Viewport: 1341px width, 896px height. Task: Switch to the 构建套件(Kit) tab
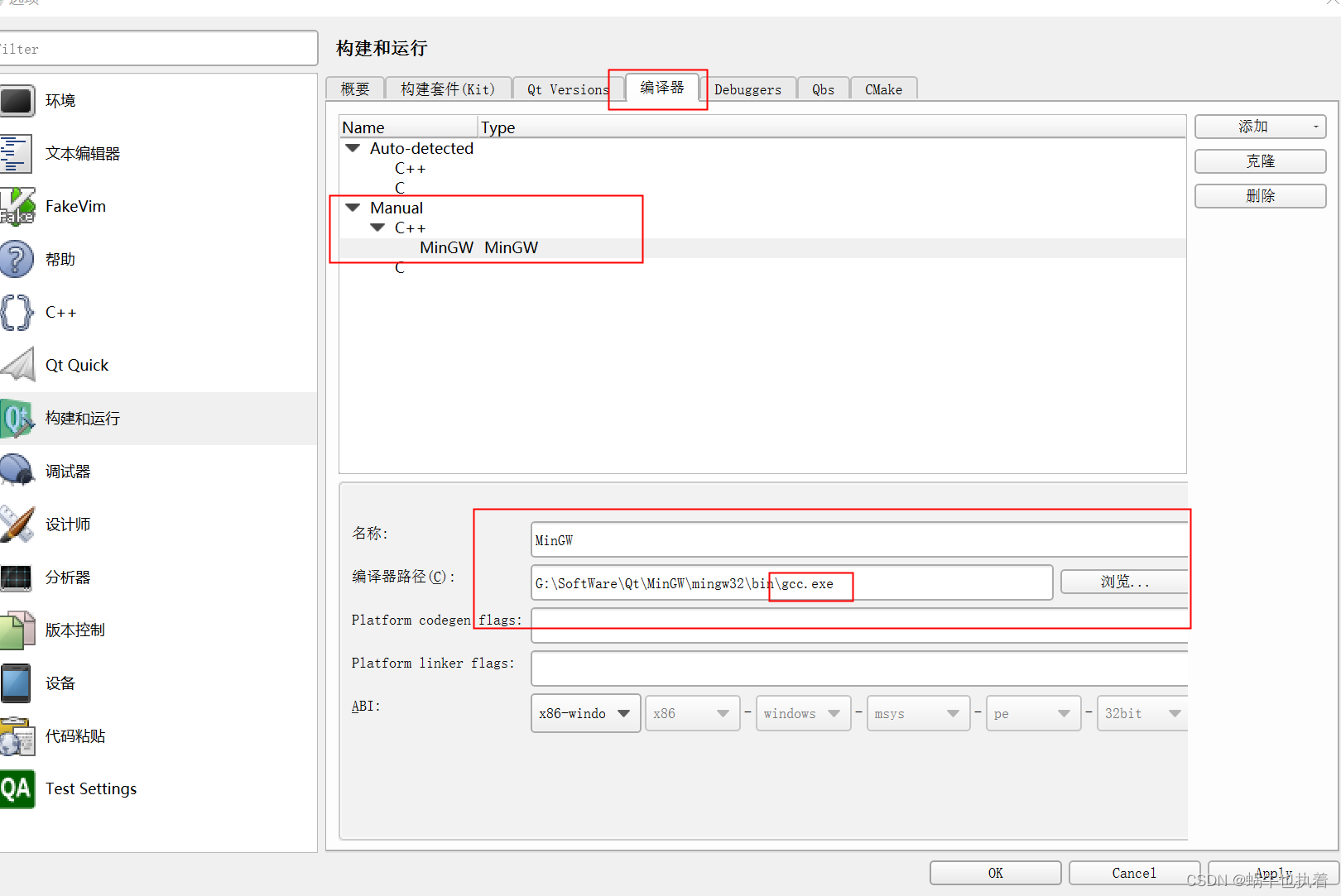click(x=448, y=89)
